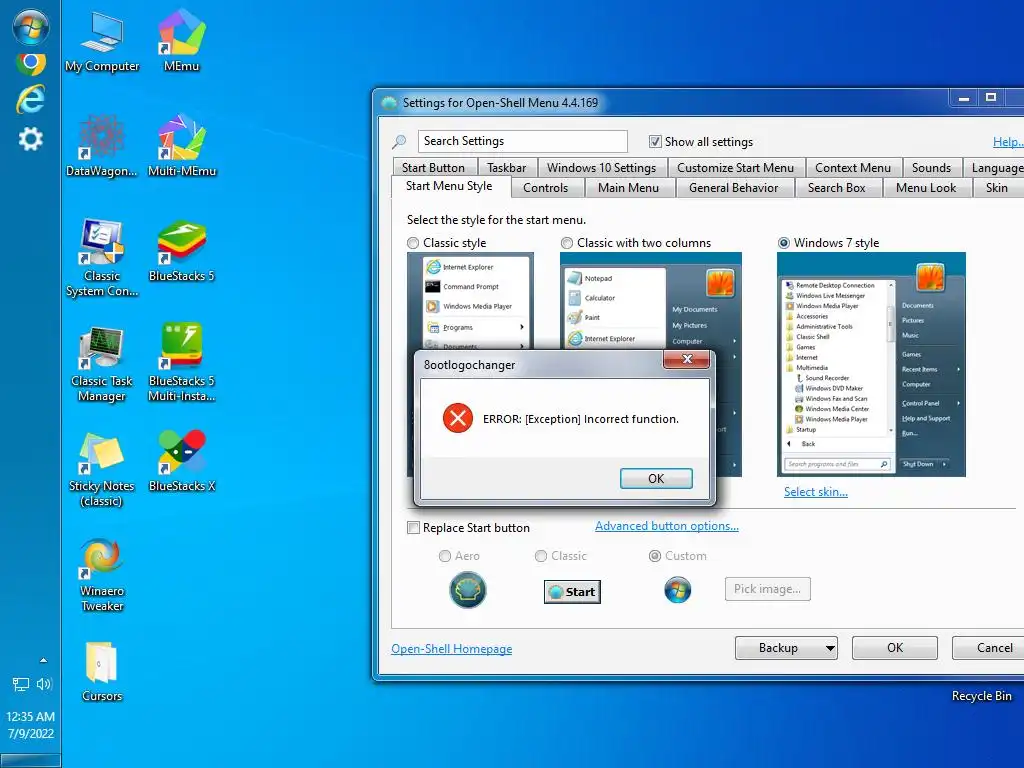Viewport: 1024px width, 768px height.
Task: Expand hidden tray icons arrow
Action: click(43, 660)
